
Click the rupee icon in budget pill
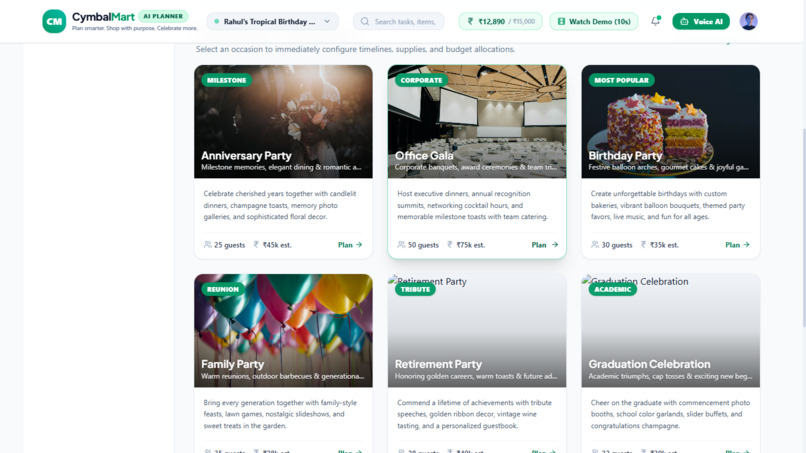(470, 22)
